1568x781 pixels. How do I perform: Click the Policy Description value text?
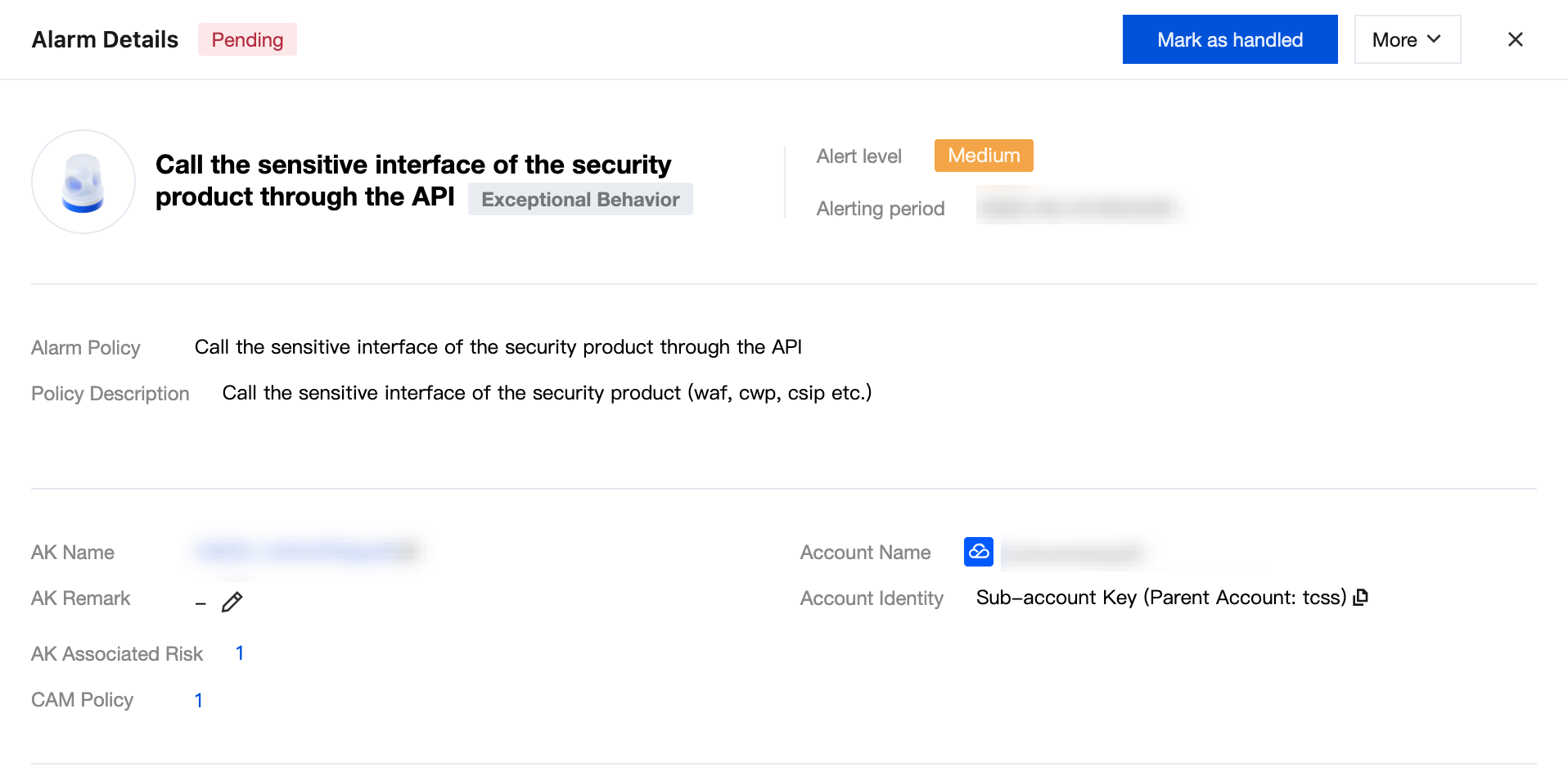click(x=547, y=393)
